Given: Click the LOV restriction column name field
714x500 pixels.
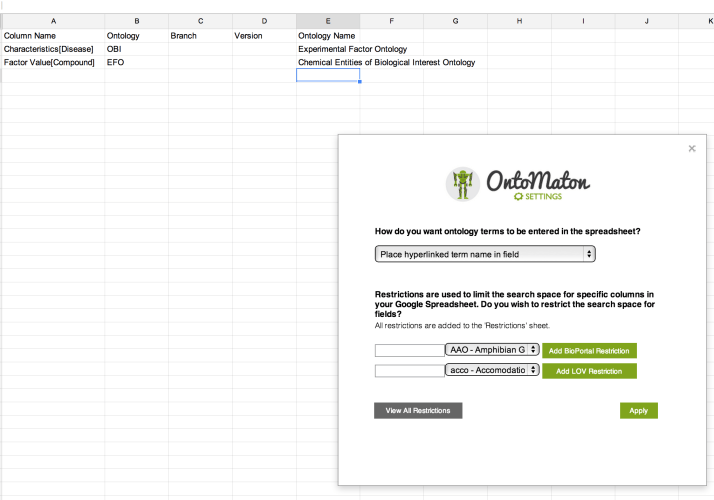Looking at the screenshot, I should [409, 371].
